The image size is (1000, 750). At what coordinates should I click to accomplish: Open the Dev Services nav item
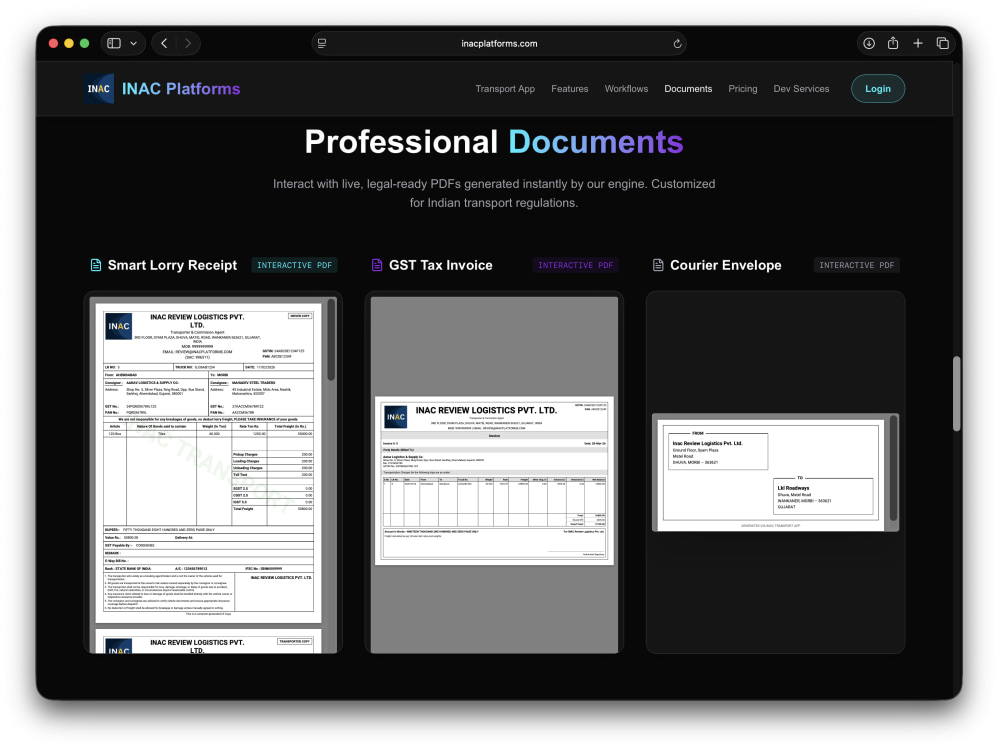point(802,89)
